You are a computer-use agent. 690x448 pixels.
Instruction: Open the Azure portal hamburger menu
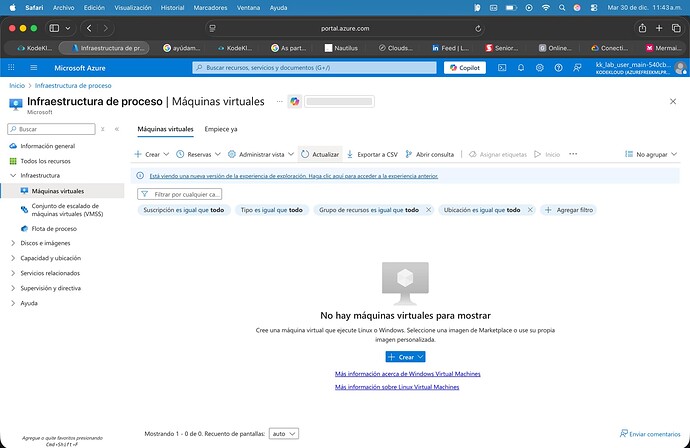(x=33, y=68)
